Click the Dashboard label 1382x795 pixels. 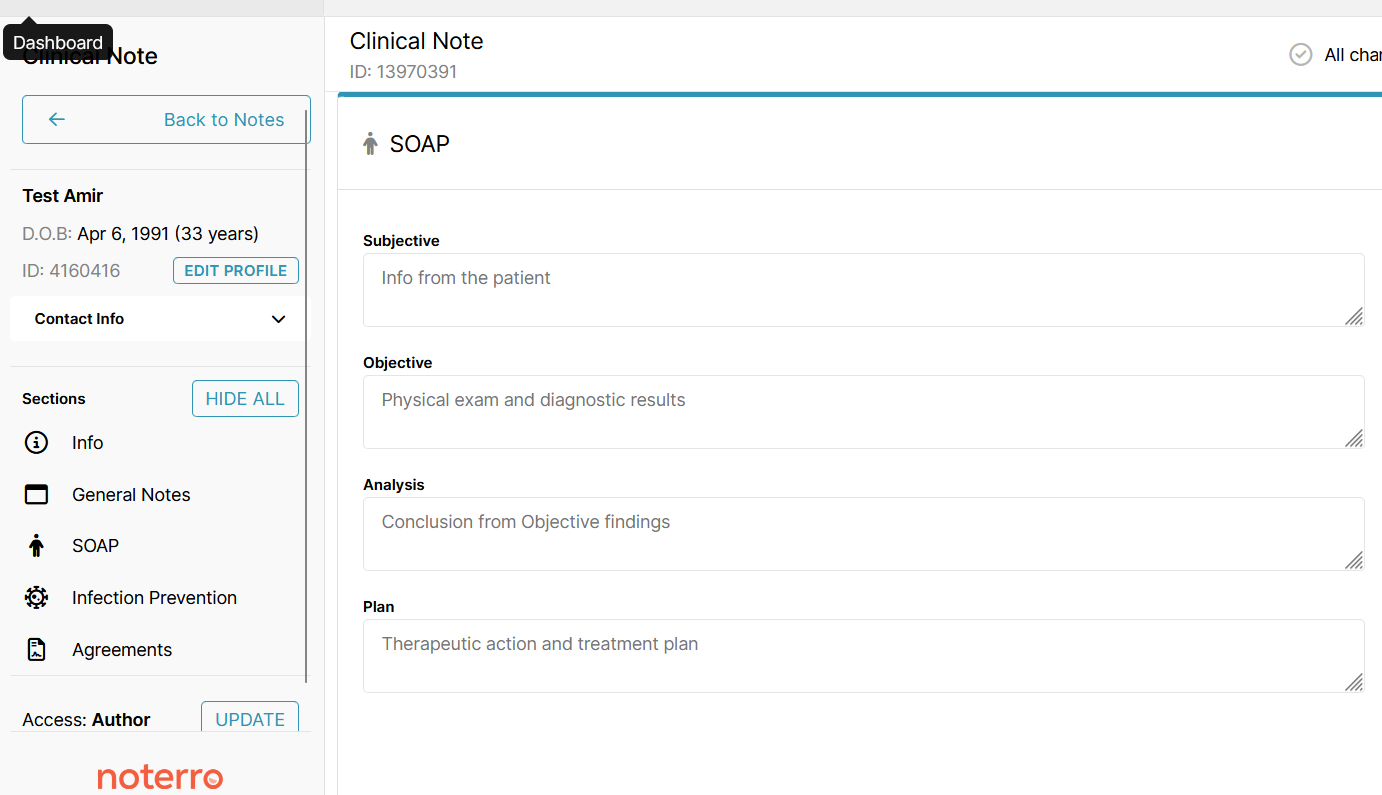coord(57,42)
